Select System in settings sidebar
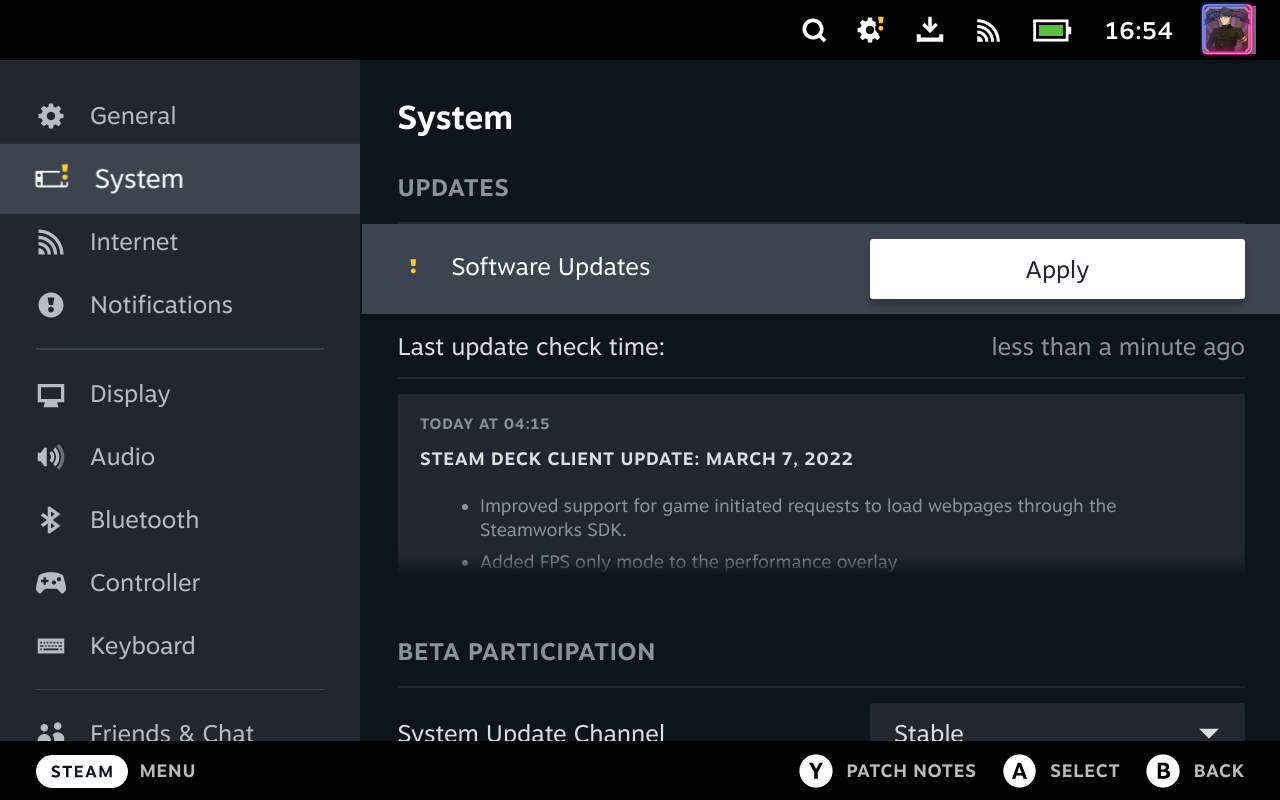This screenshot has width=1280, height=800. (180, 179)
